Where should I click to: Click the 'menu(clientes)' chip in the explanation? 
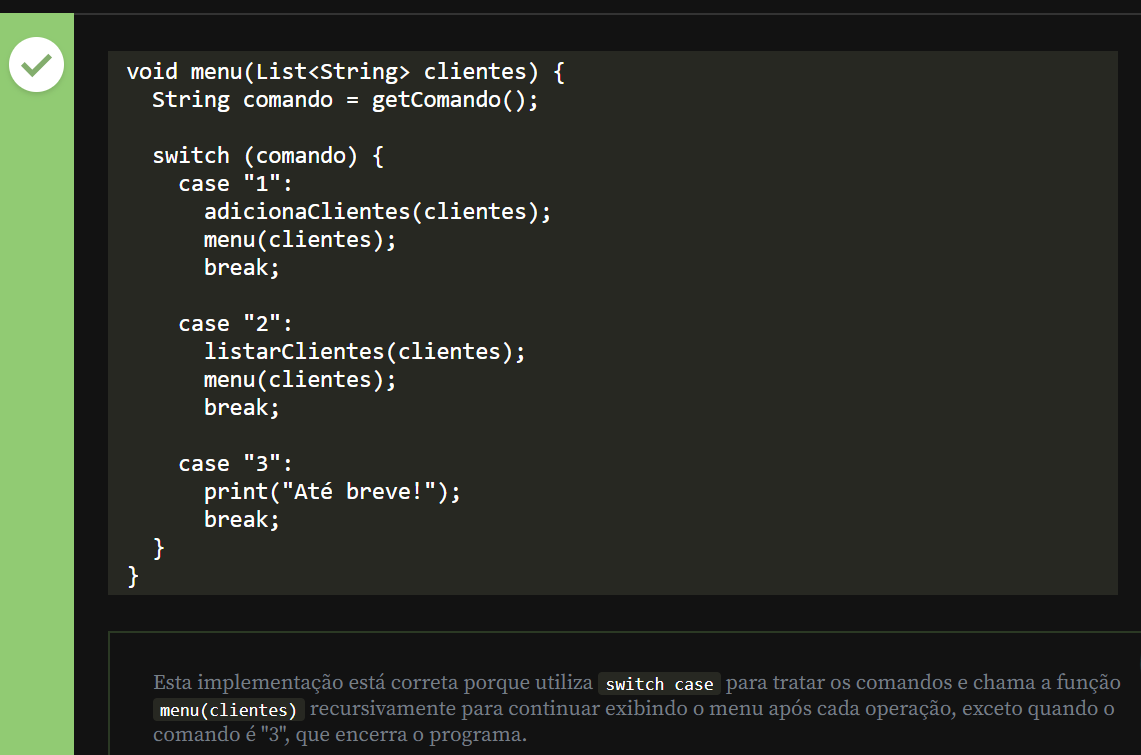pyautogui.click(x=229, y=711)
